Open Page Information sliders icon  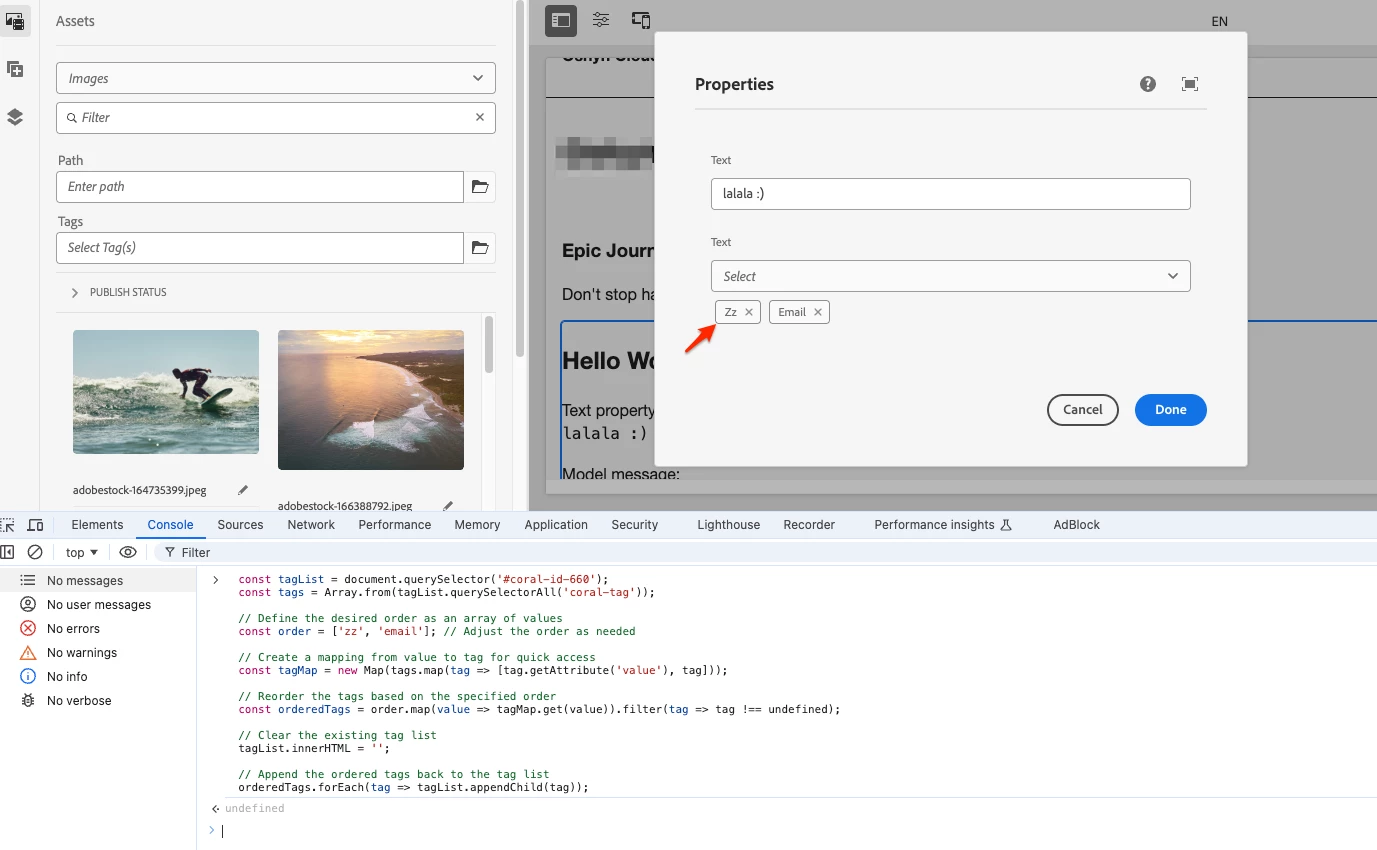click(x=601, y=20)
